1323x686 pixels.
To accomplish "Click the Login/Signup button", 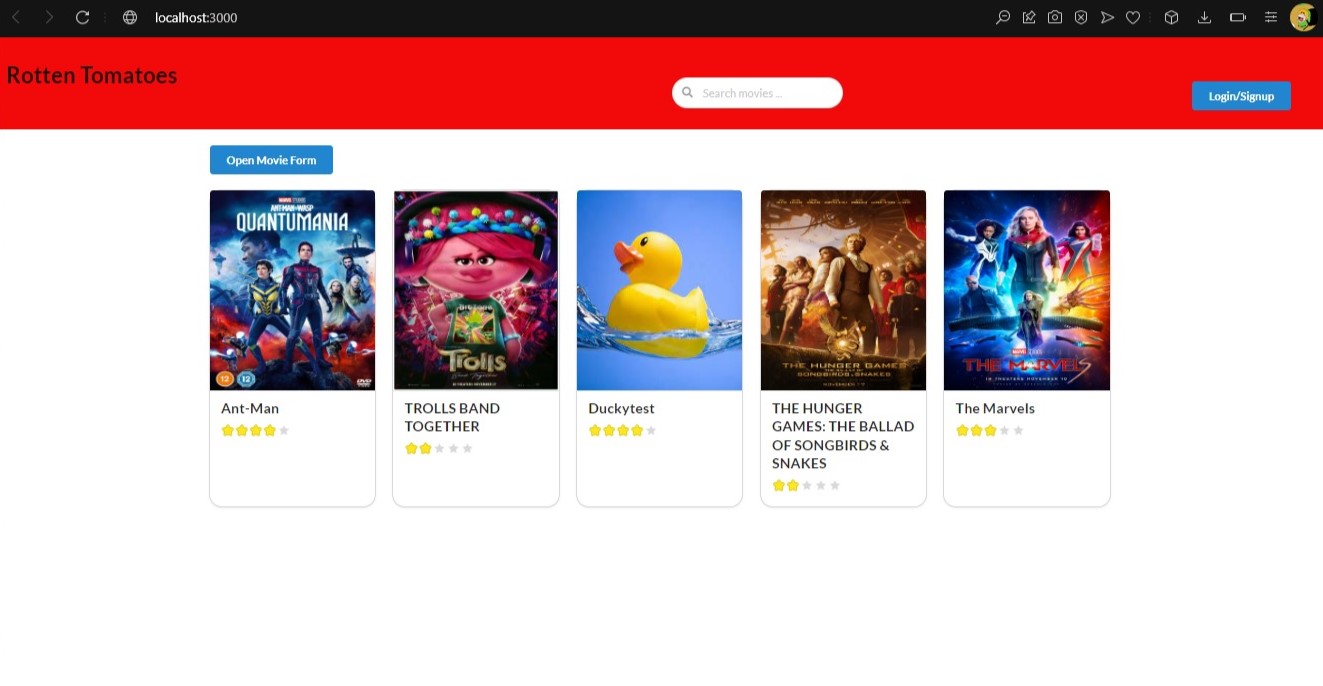I will click(x=1241, y=96).
